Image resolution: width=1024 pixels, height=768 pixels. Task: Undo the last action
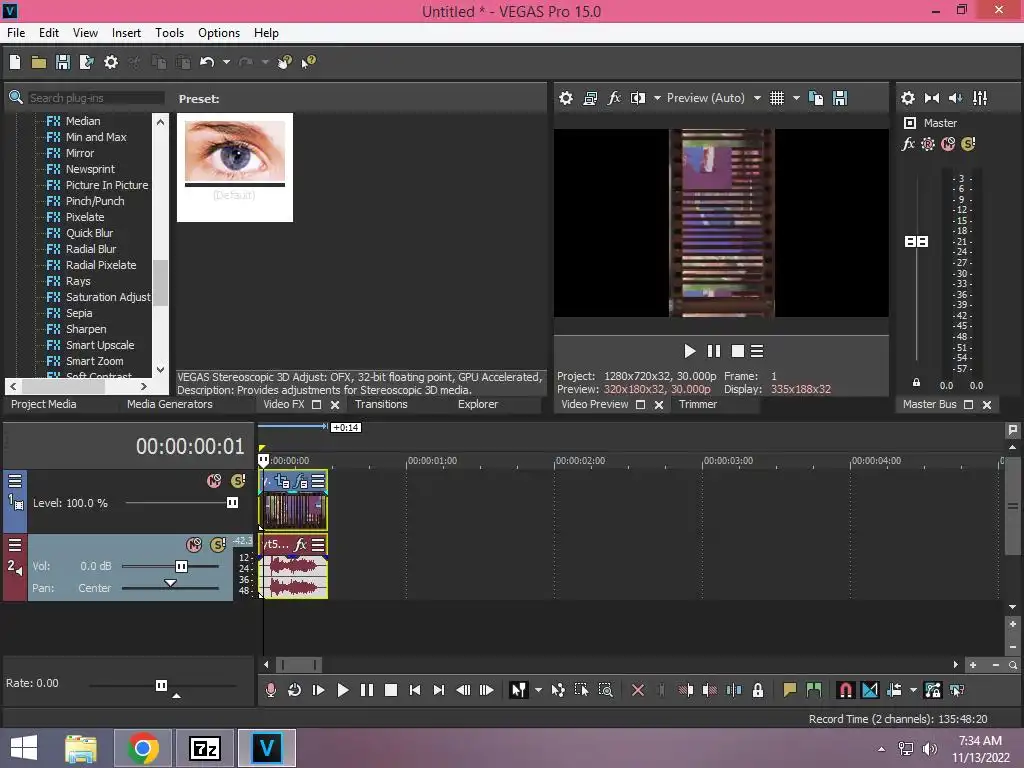click(x=207, y=62)
